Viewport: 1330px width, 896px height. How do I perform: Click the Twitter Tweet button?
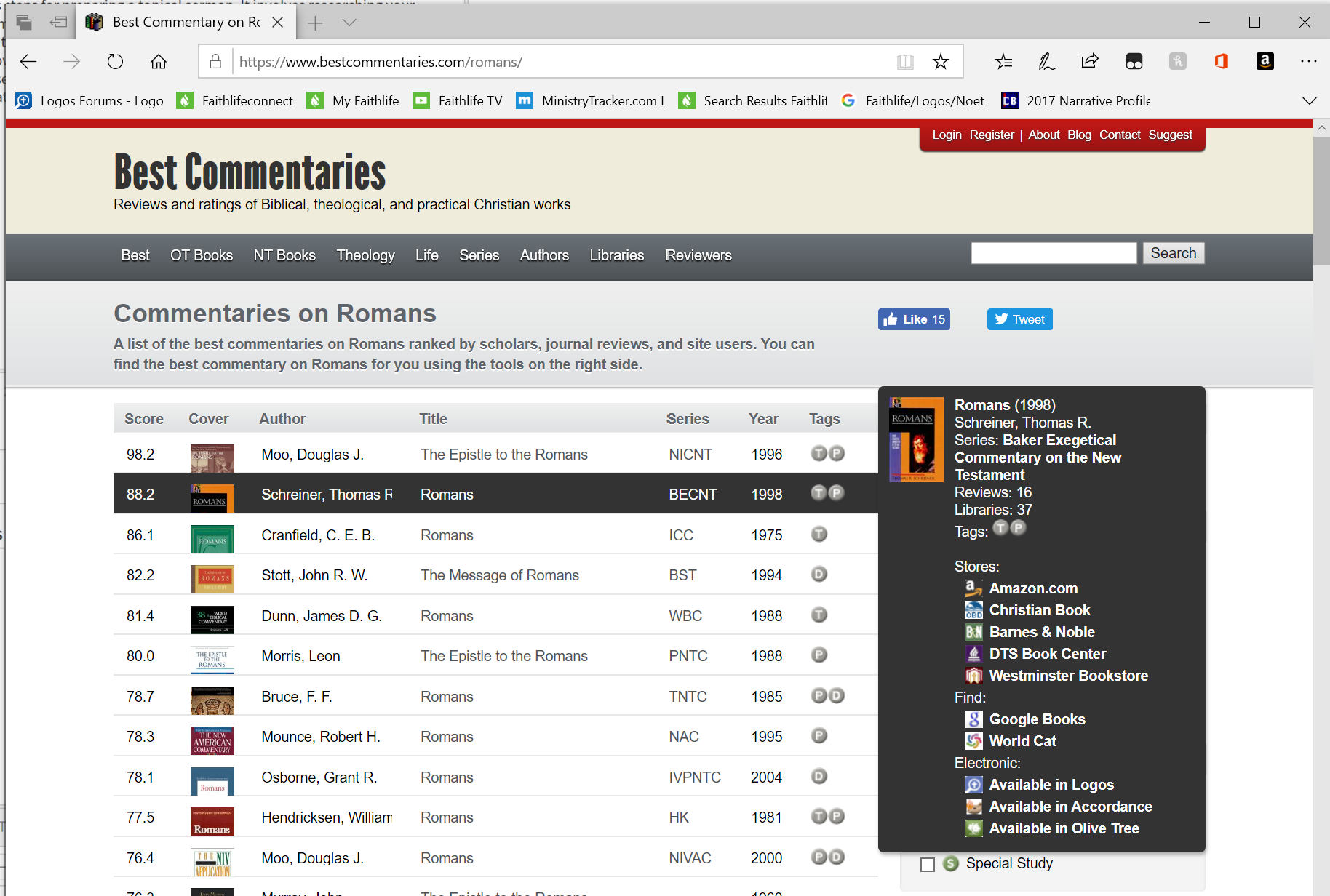coord(1019,319)
